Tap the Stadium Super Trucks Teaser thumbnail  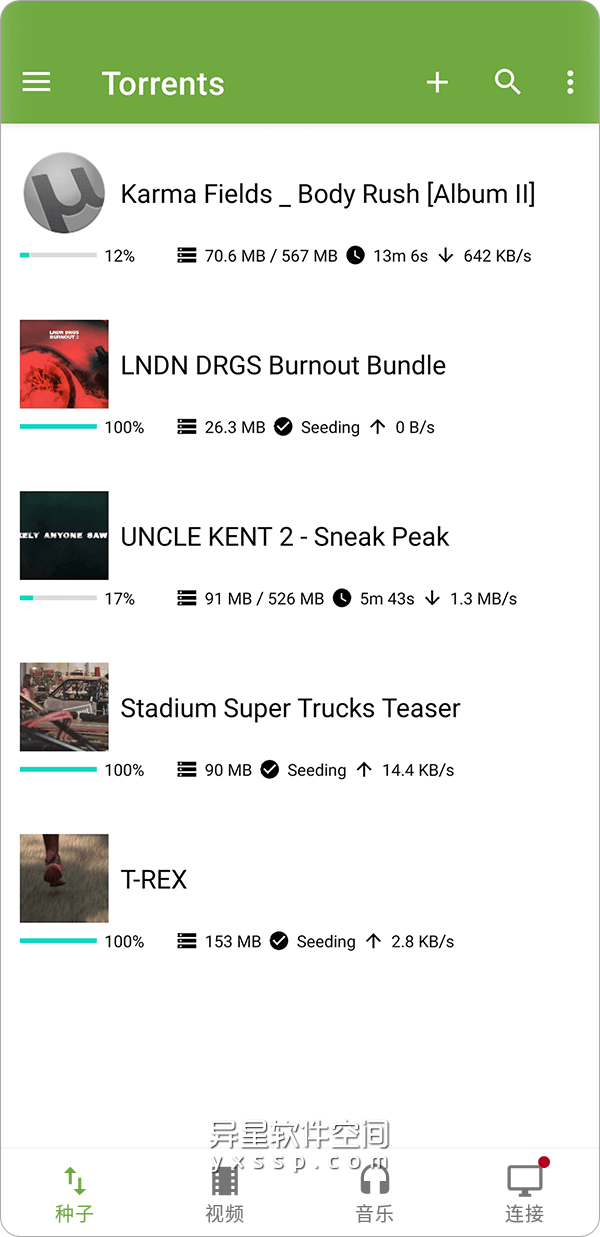pos(64,706)
